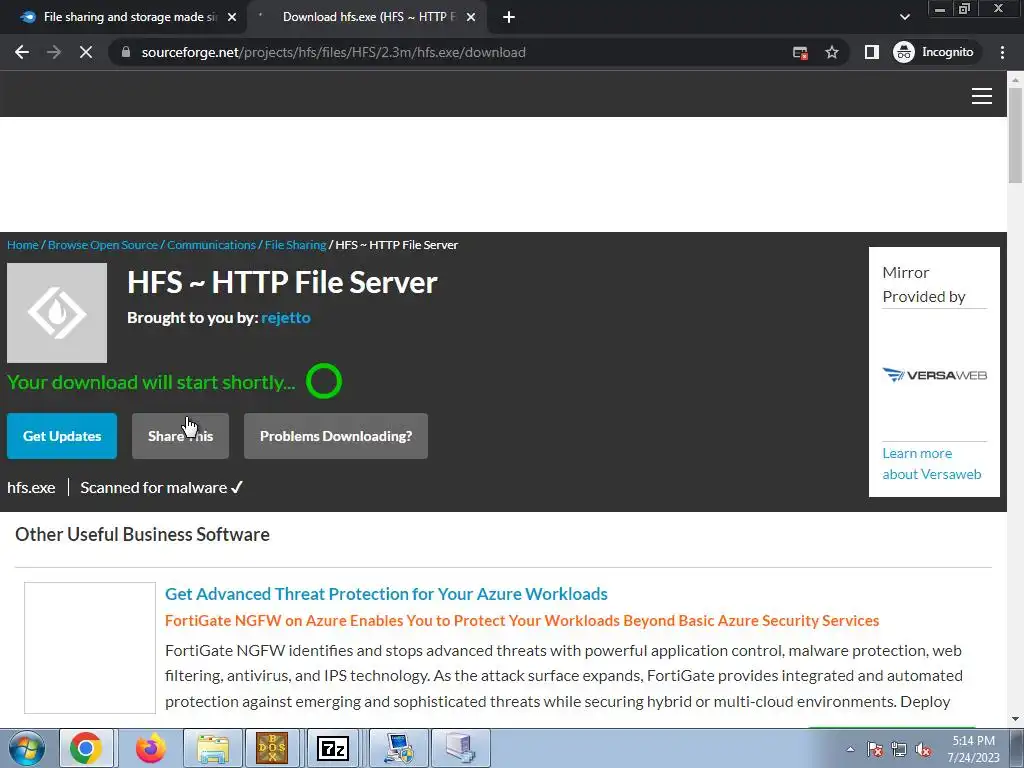Screen dimensions: 1024x768
Task: Click the blocked content icon in address bar
Action: coord(800,52)
